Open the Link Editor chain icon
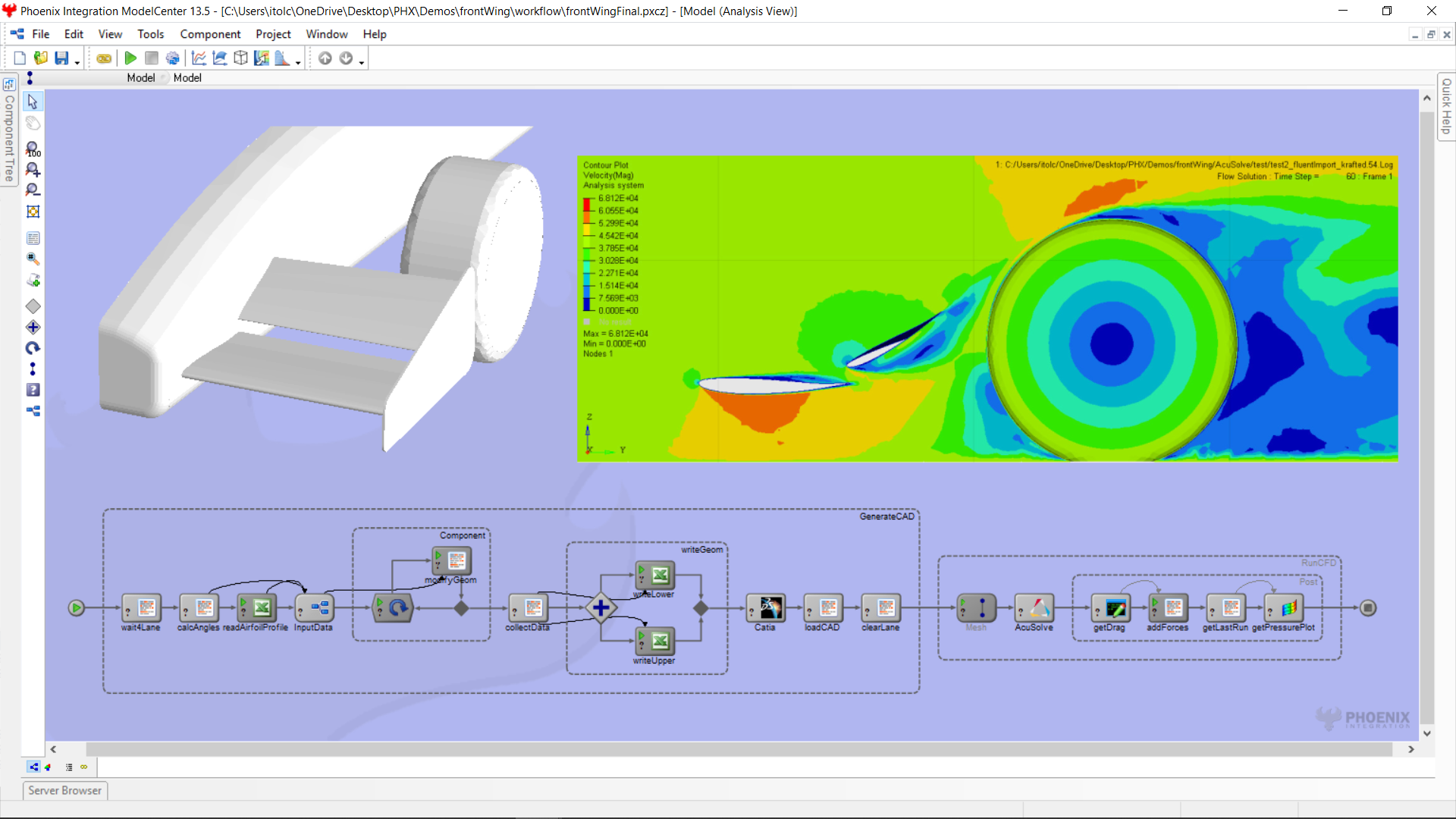1456x819 pixels. 104,58
